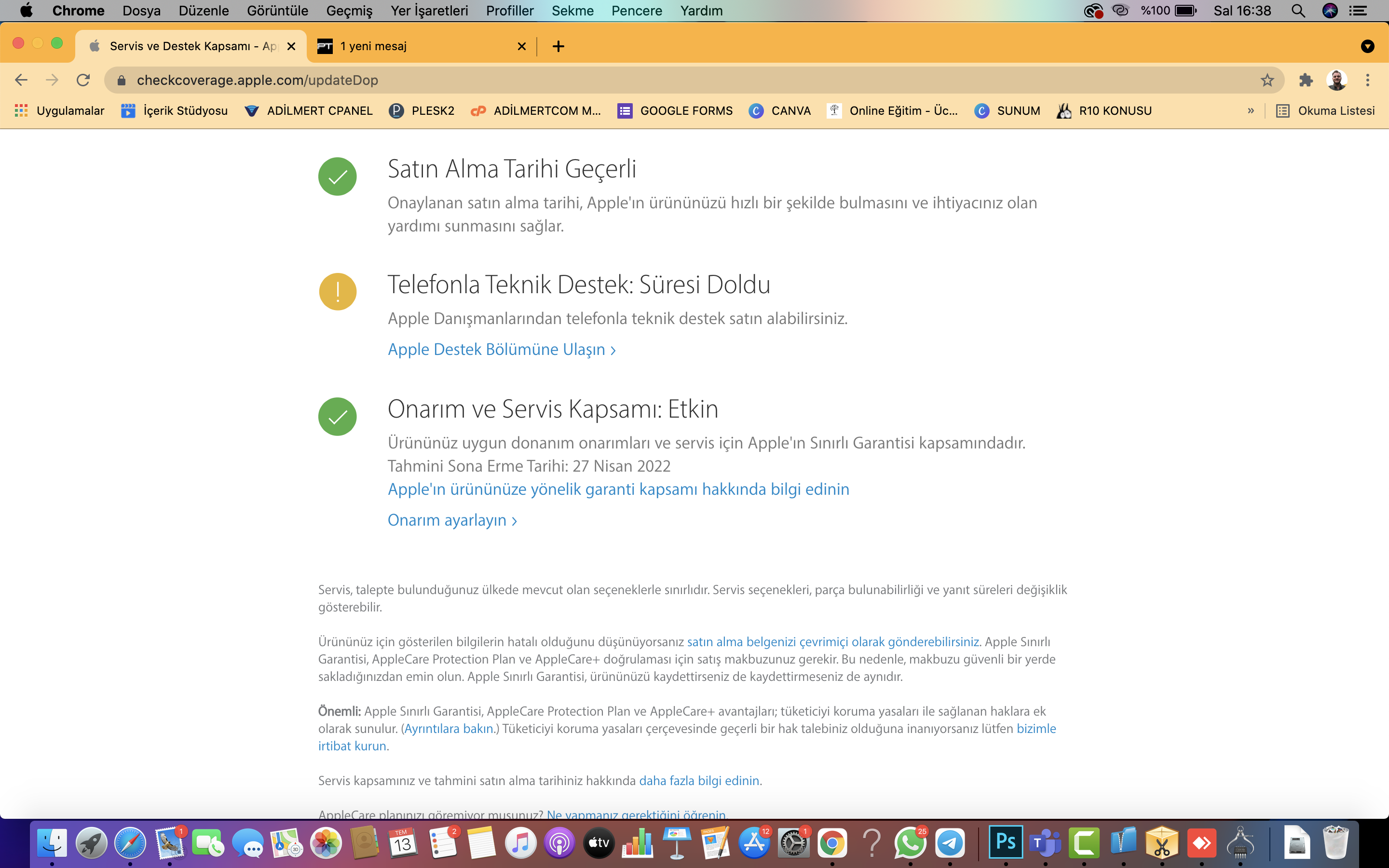Open Finder from the Dock

tap(52, 843)
